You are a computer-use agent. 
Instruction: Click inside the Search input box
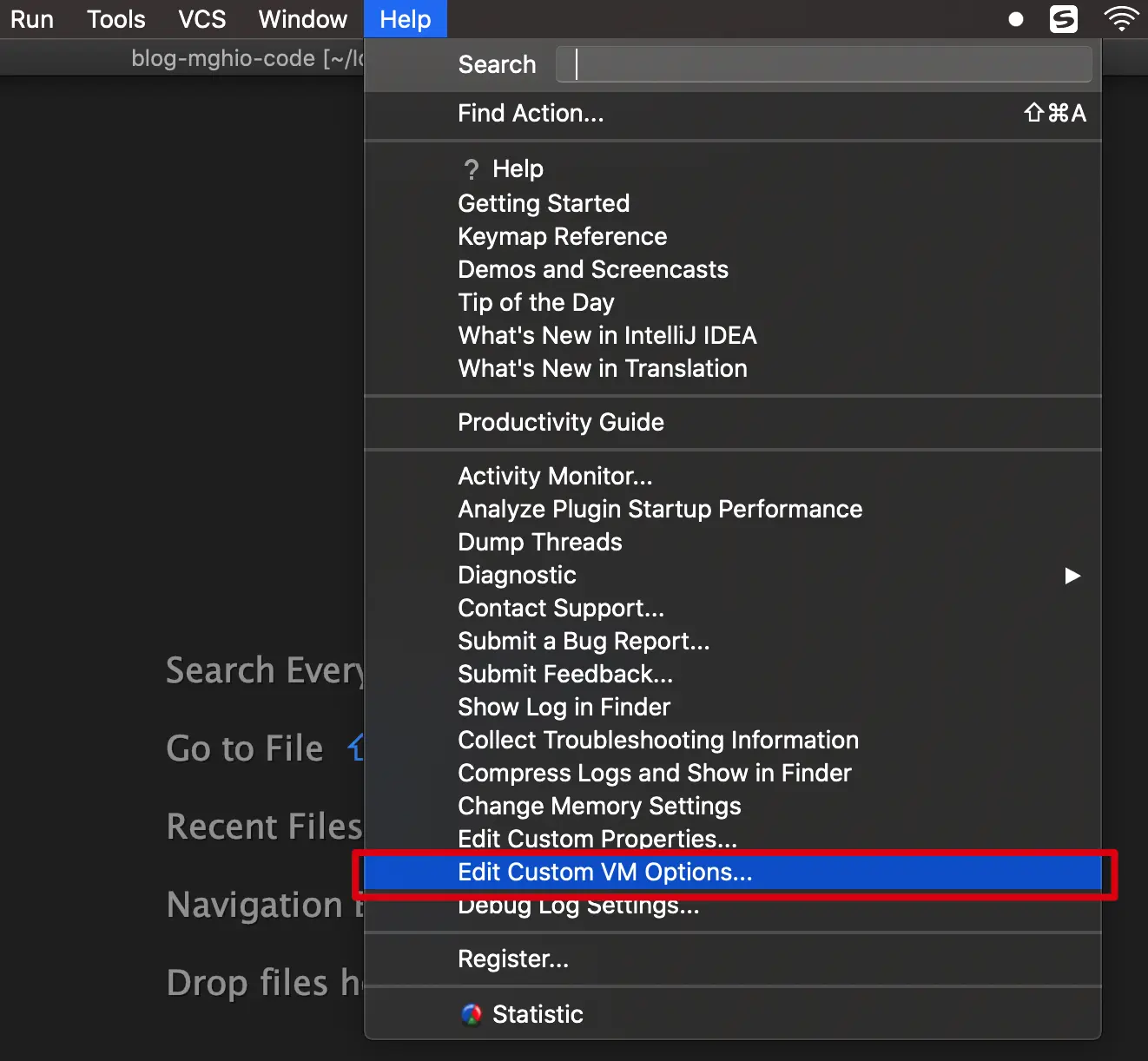tap(823, 64)
